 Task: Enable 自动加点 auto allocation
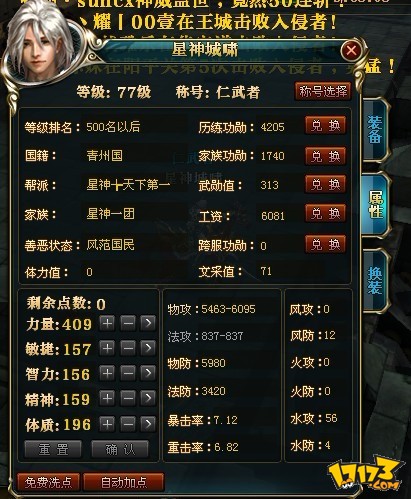tap(124, 482)
